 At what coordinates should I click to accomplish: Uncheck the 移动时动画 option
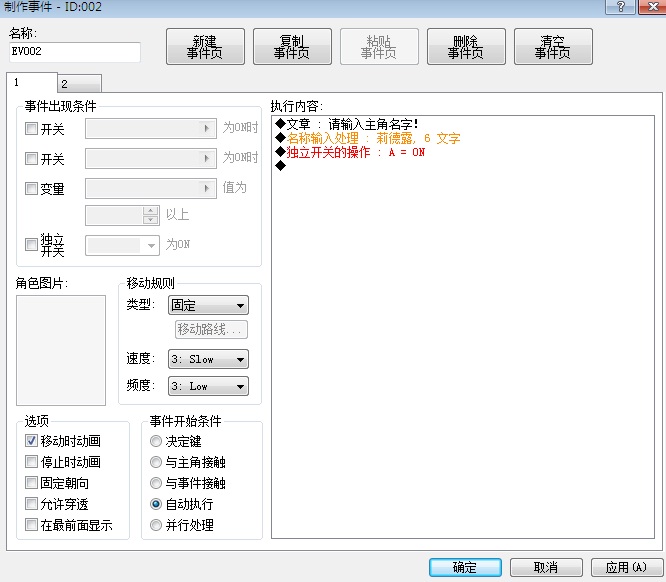click(31, 441)
